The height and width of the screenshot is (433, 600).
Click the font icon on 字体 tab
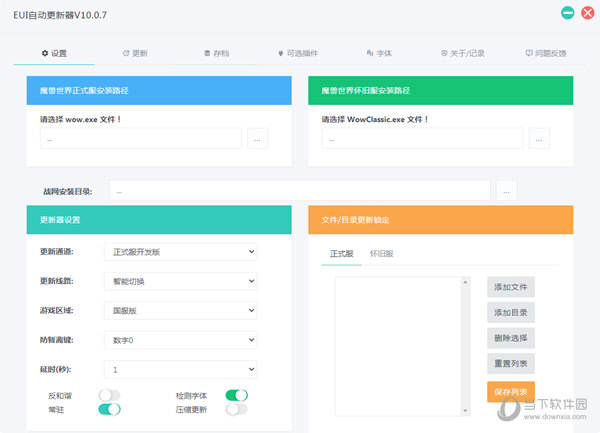[370, 53]
